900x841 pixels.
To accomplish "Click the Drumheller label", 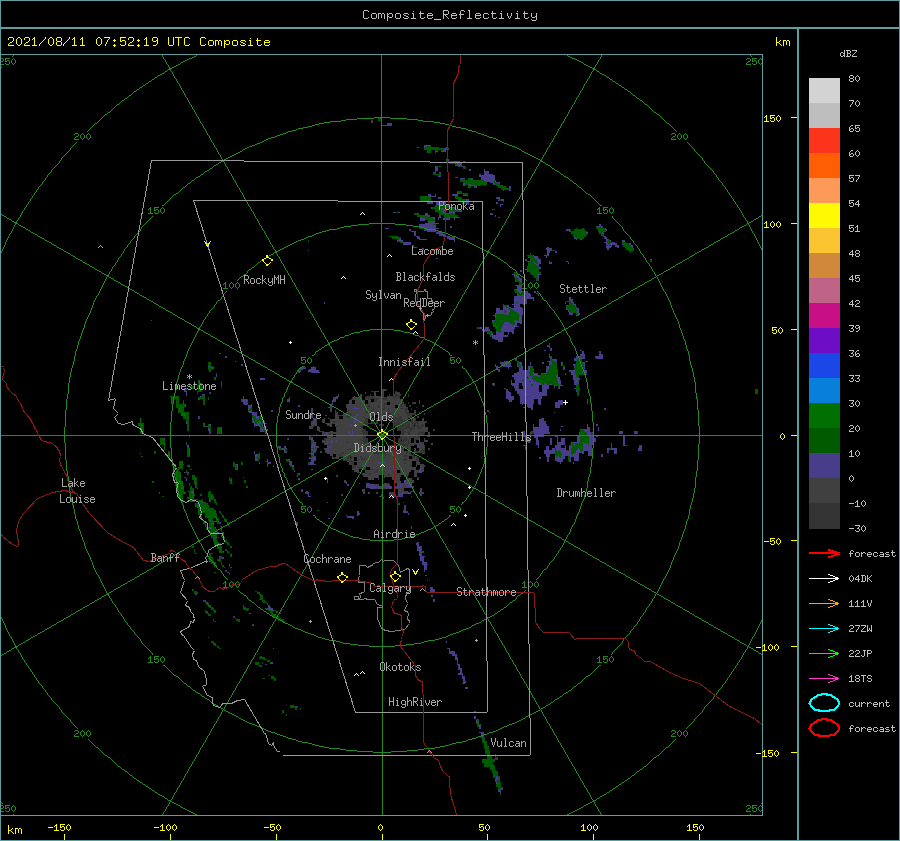I will 586,493.
